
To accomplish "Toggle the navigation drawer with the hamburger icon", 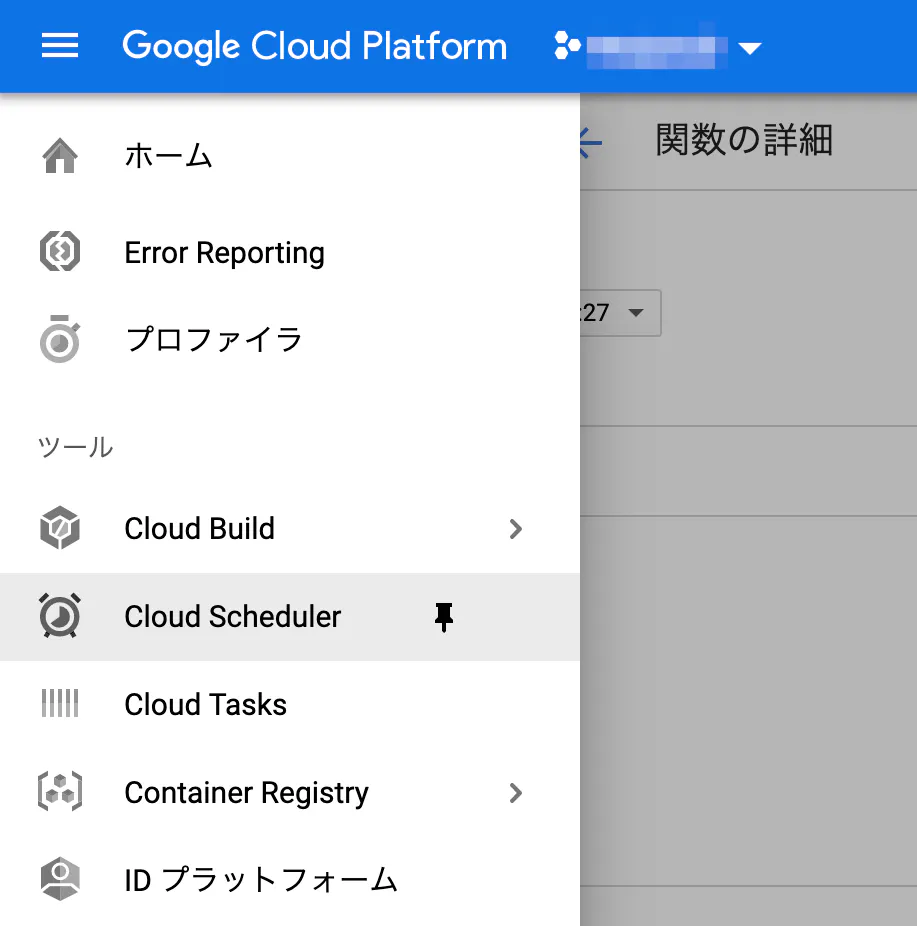I will click(59, 46).
